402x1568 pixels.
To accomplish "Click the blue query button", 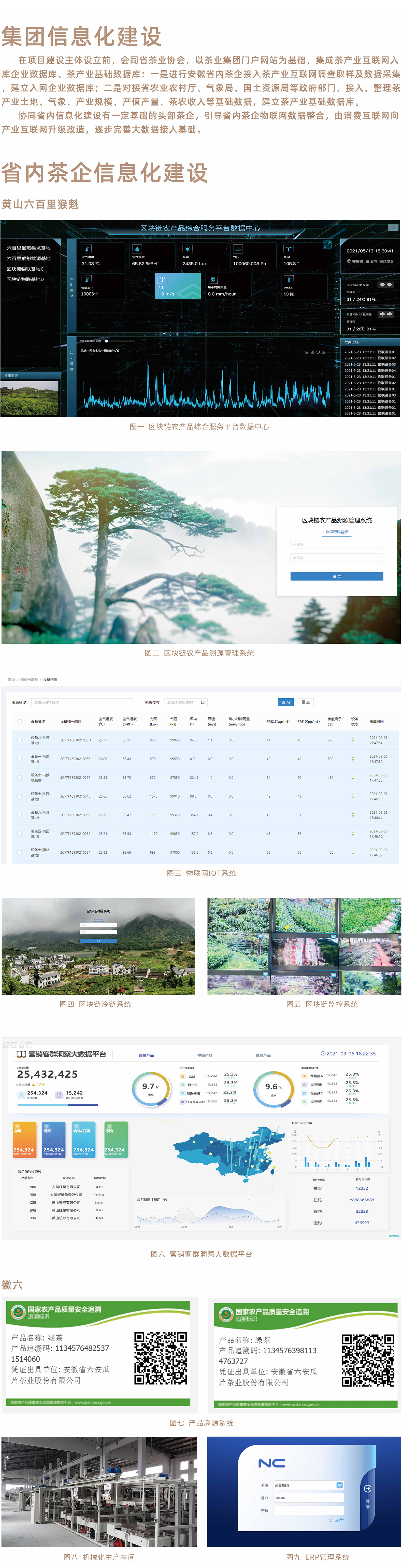I will 286,702.
